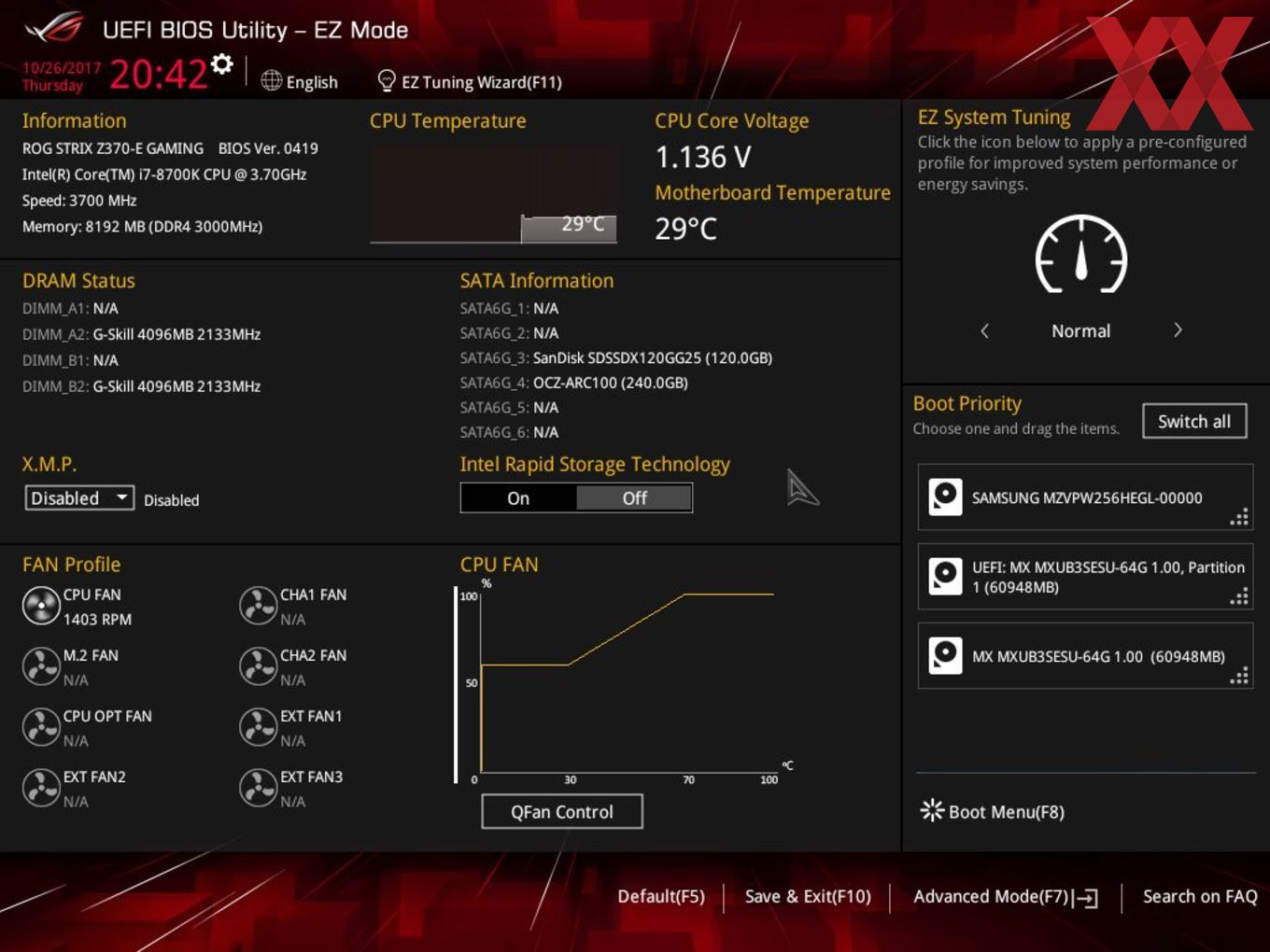
Task: Click the 1.136 V core voltage value
Action: click(703, 157)
